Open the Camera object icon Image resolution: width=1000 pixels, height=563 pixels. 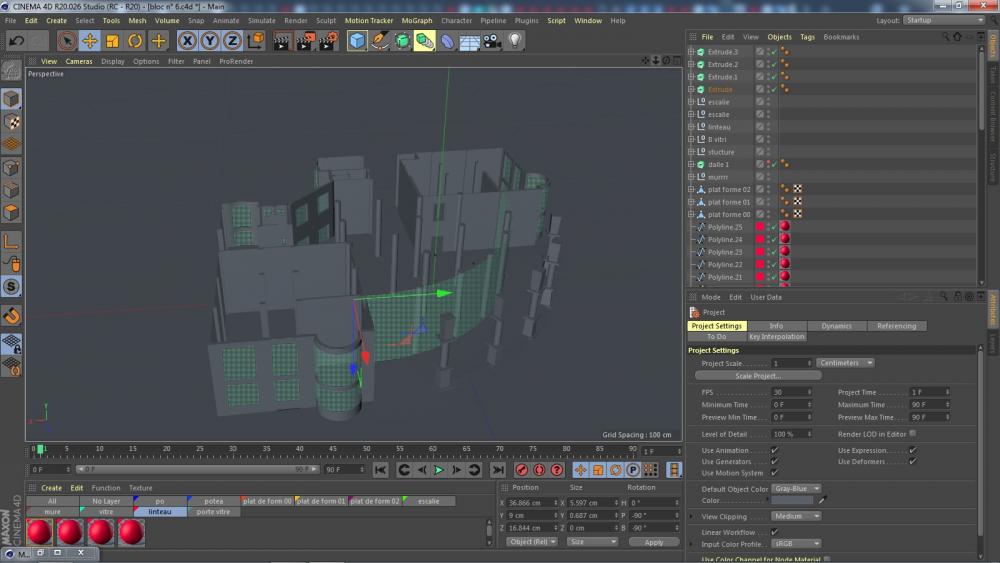pos(492,41)
